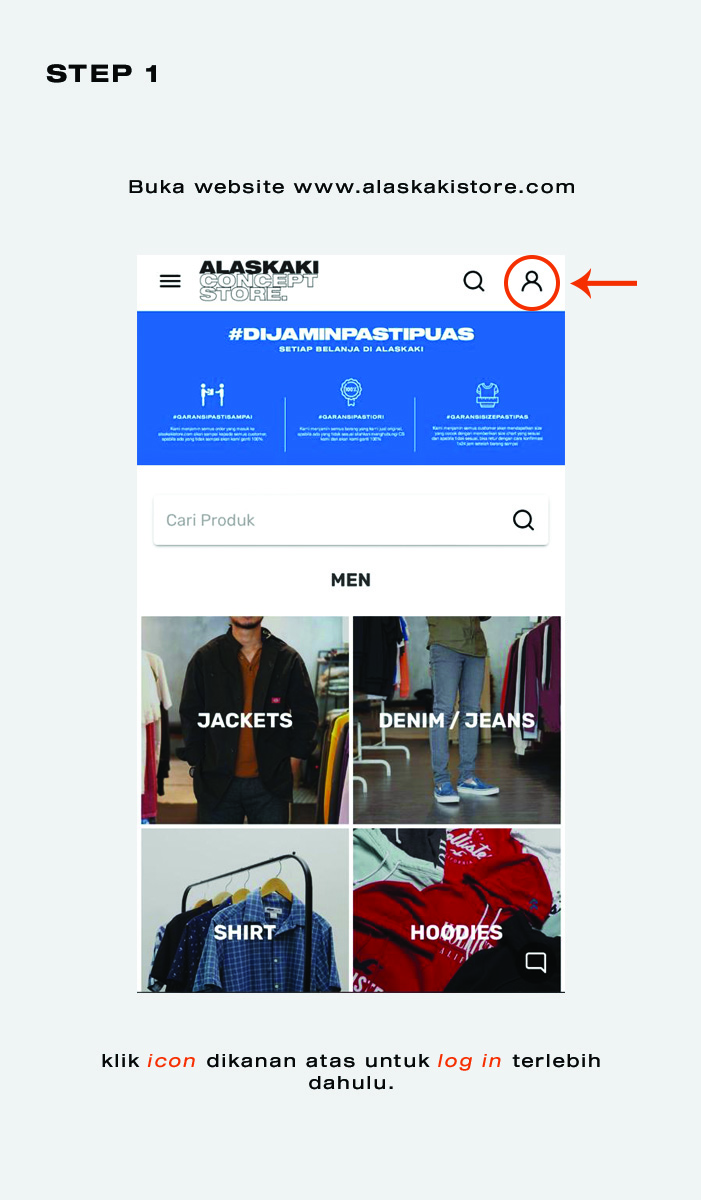The width and height of the screenshot is (701, 1200).
Task: Tap the header magnifier search icon
Action: pos(474,281)
